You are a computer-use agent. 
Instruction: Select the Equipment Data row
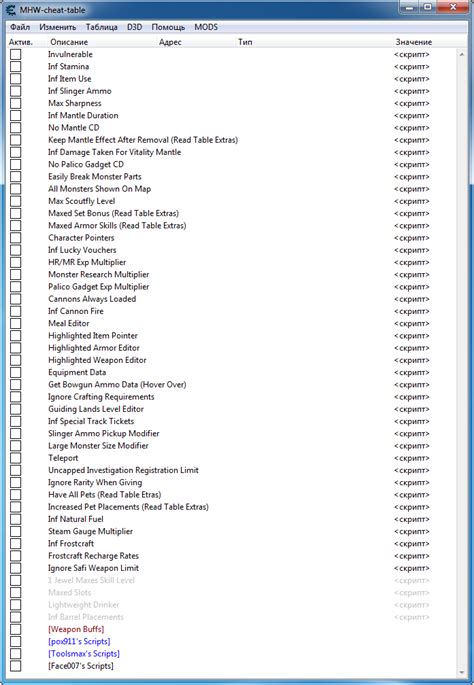coord(77,372)
